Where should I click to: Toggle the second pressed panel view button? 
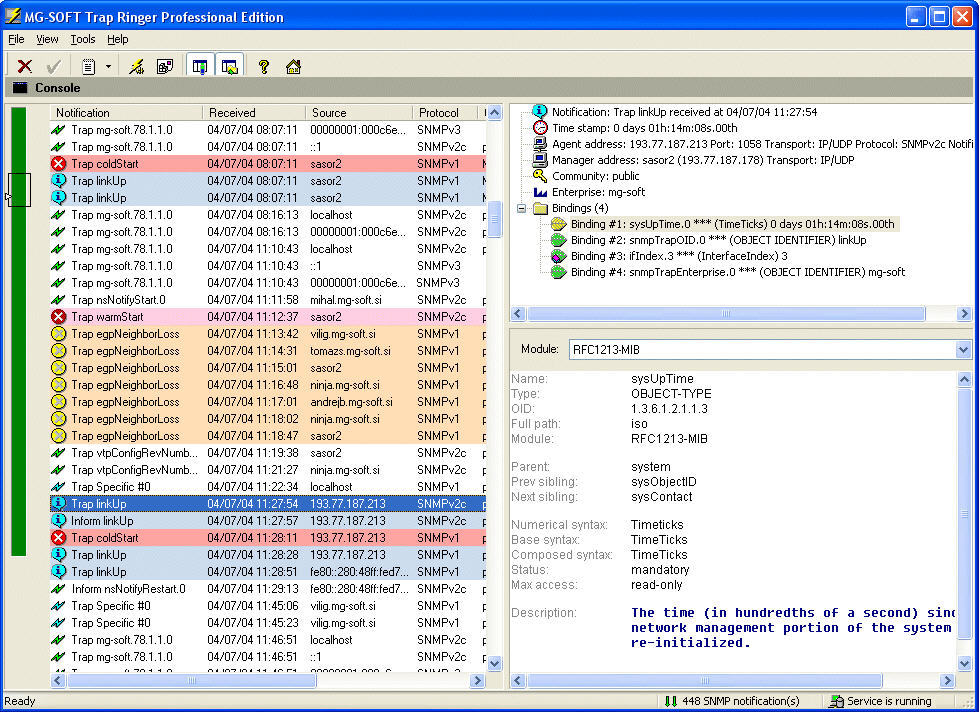(x=230, y=67)
